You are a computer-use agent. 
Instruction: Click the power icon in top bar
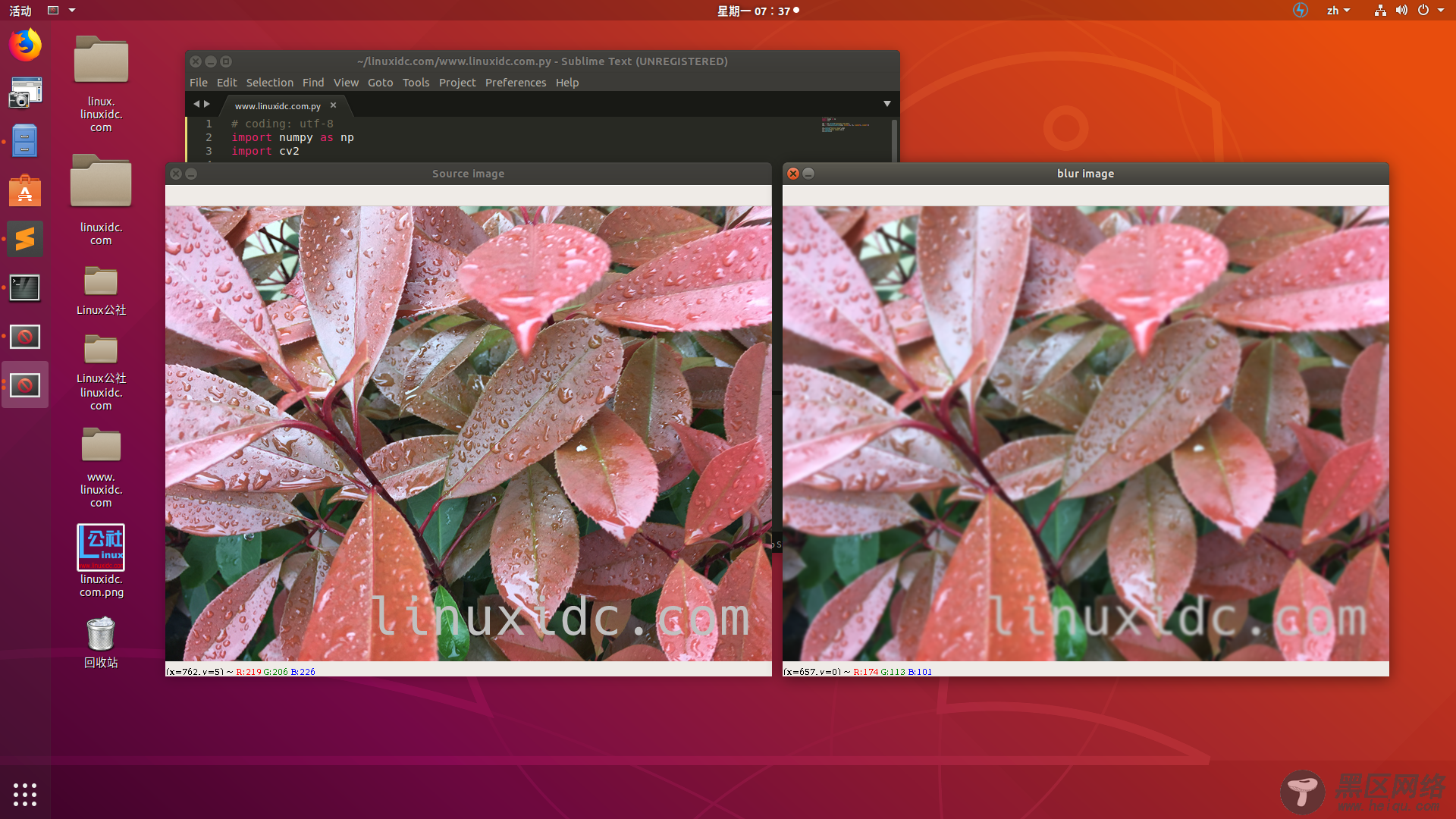point(1423,11)
